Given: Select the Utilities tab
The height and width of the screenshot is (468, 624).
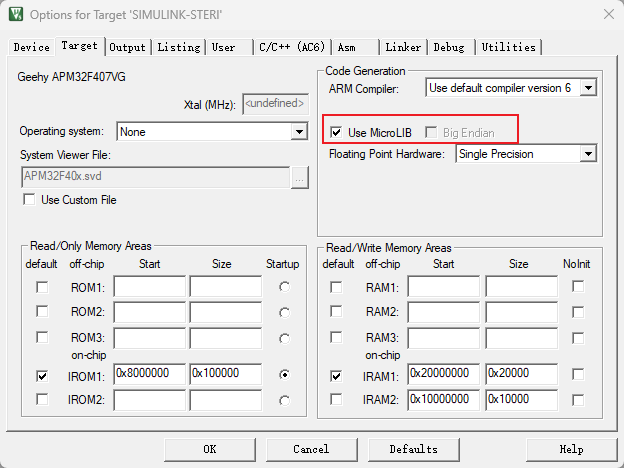Looking at the screenshot, I should coord(509,47).
